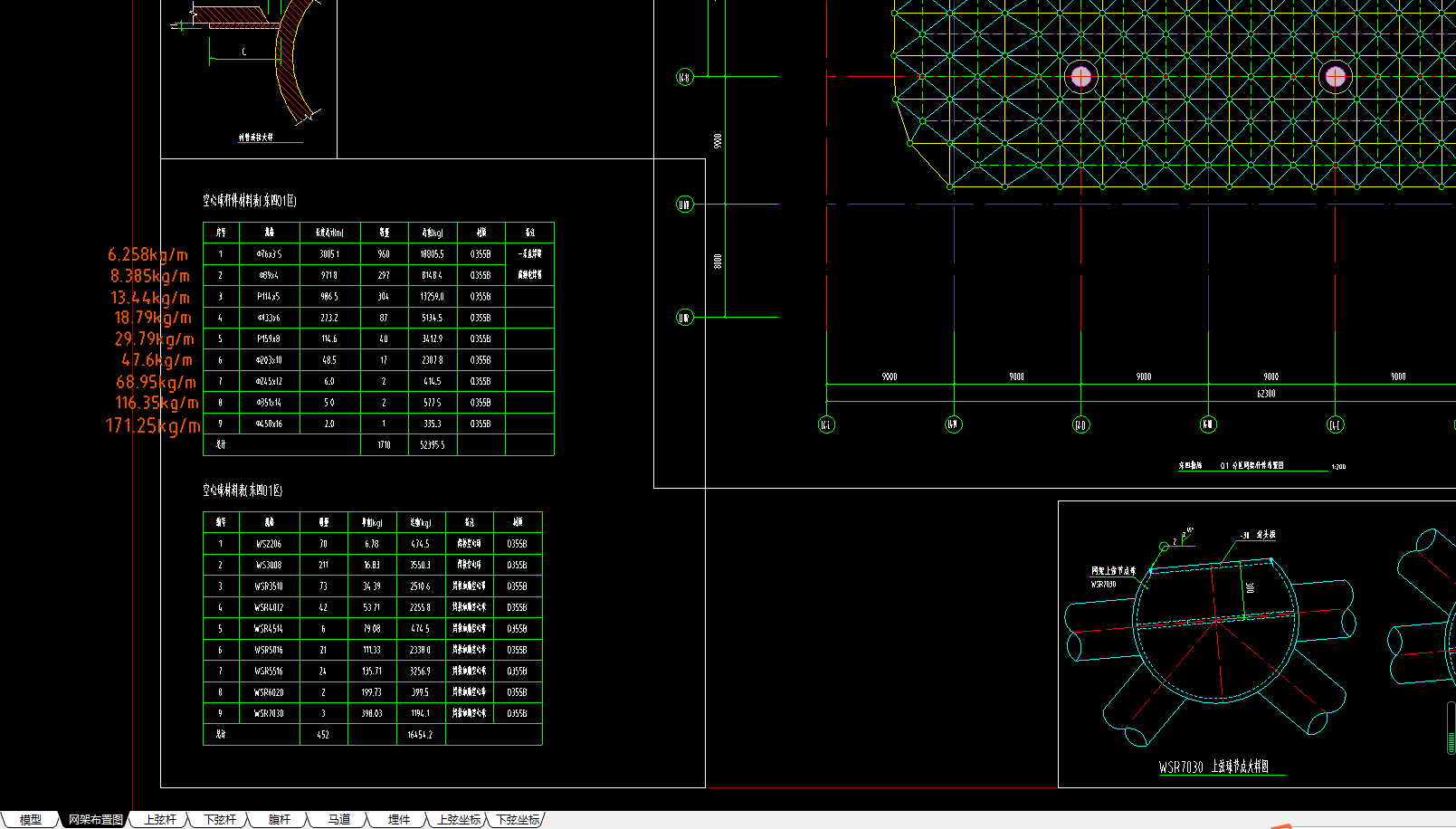1456x829 pixels.
Task: Select the orange 18.79kg/m annotation
Action: (153, 318)
